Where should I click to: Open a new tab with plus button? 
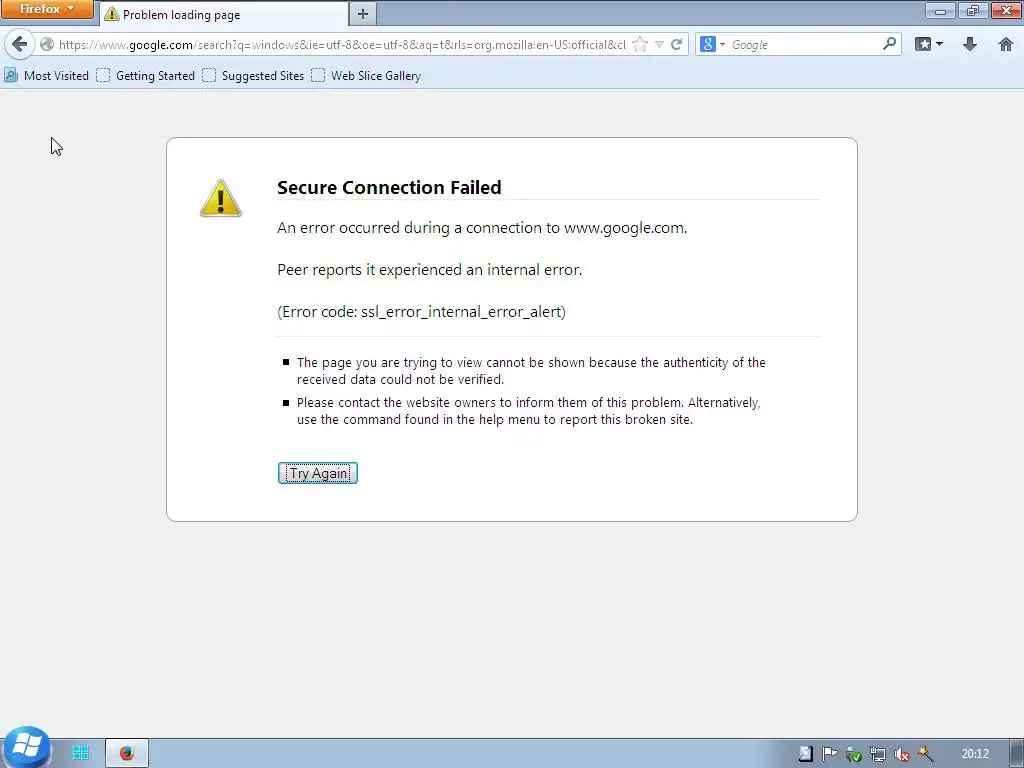pyautogui.click(x=363, y=14)
